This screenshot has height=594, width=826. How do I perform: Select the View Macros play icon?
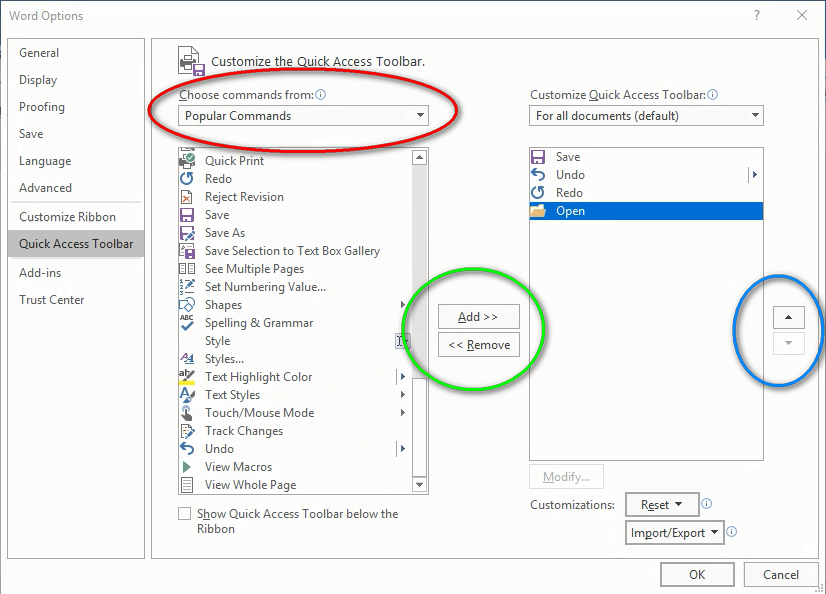pyautogui.click(x=187, y=467)
